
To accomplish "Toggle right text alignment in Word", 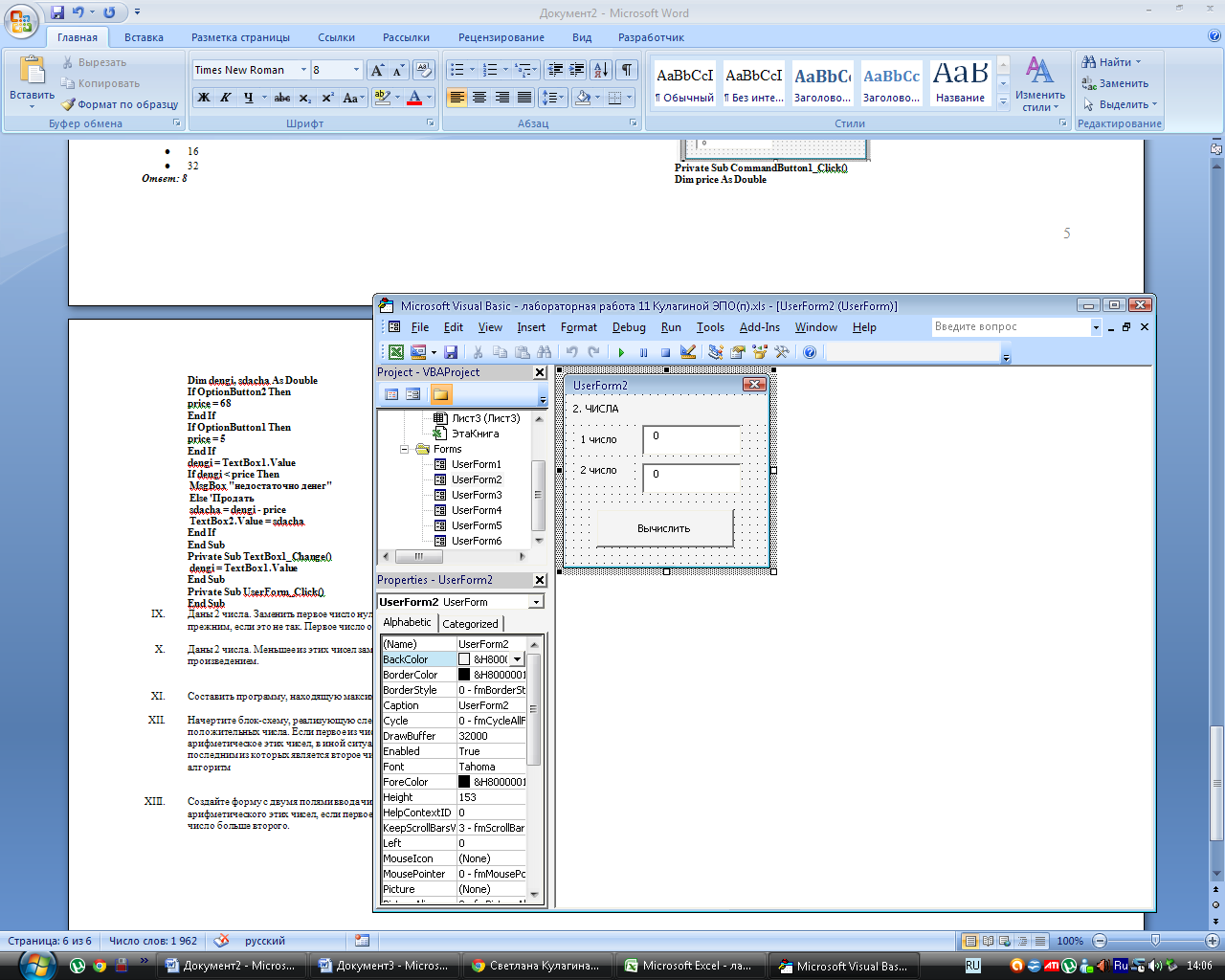I will click(501, 98).
